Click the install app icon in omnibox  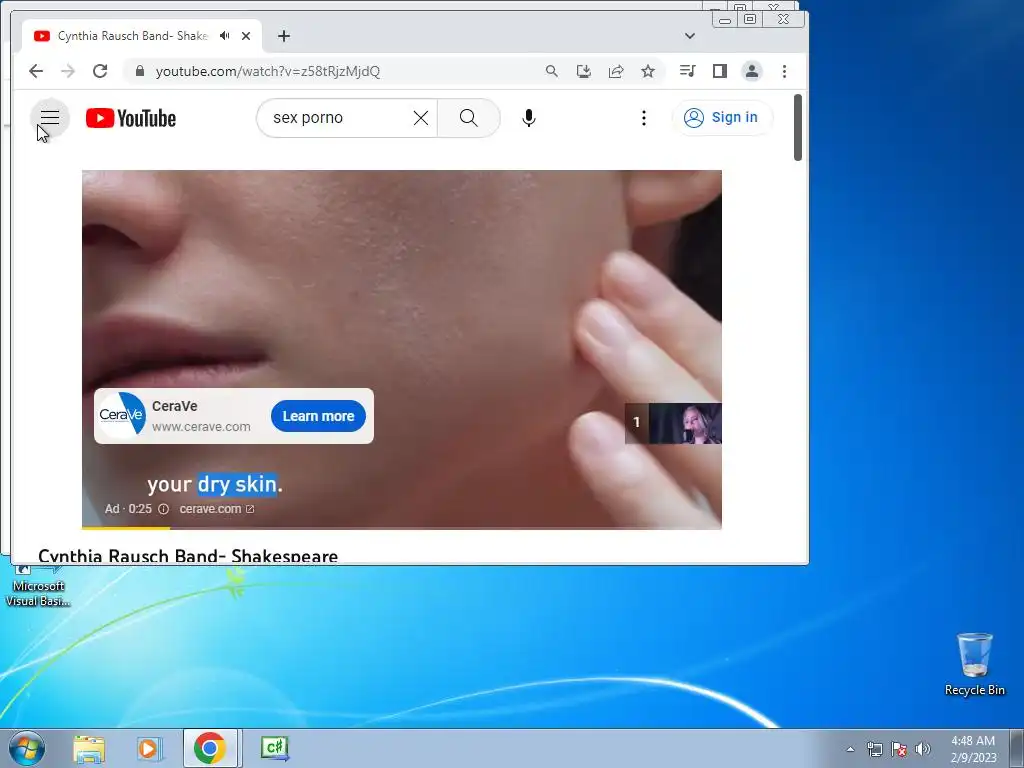(x=584, y=71)
